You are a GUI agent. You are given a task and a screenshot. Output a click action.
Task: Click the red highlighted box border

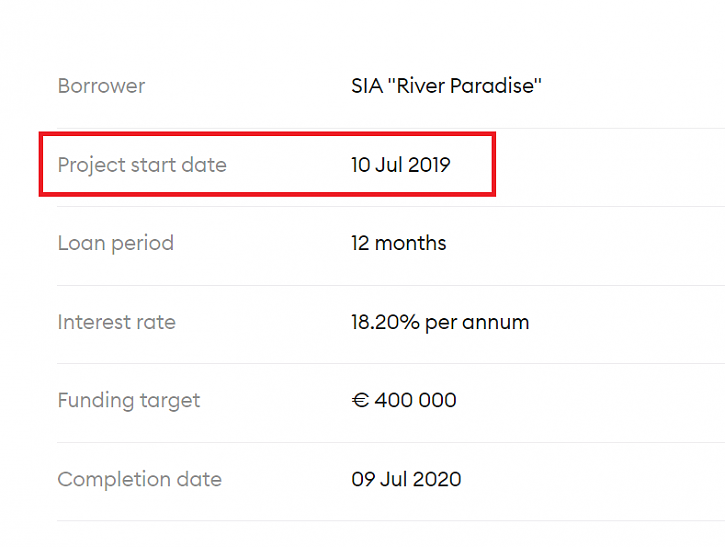(x=267, y=135)
